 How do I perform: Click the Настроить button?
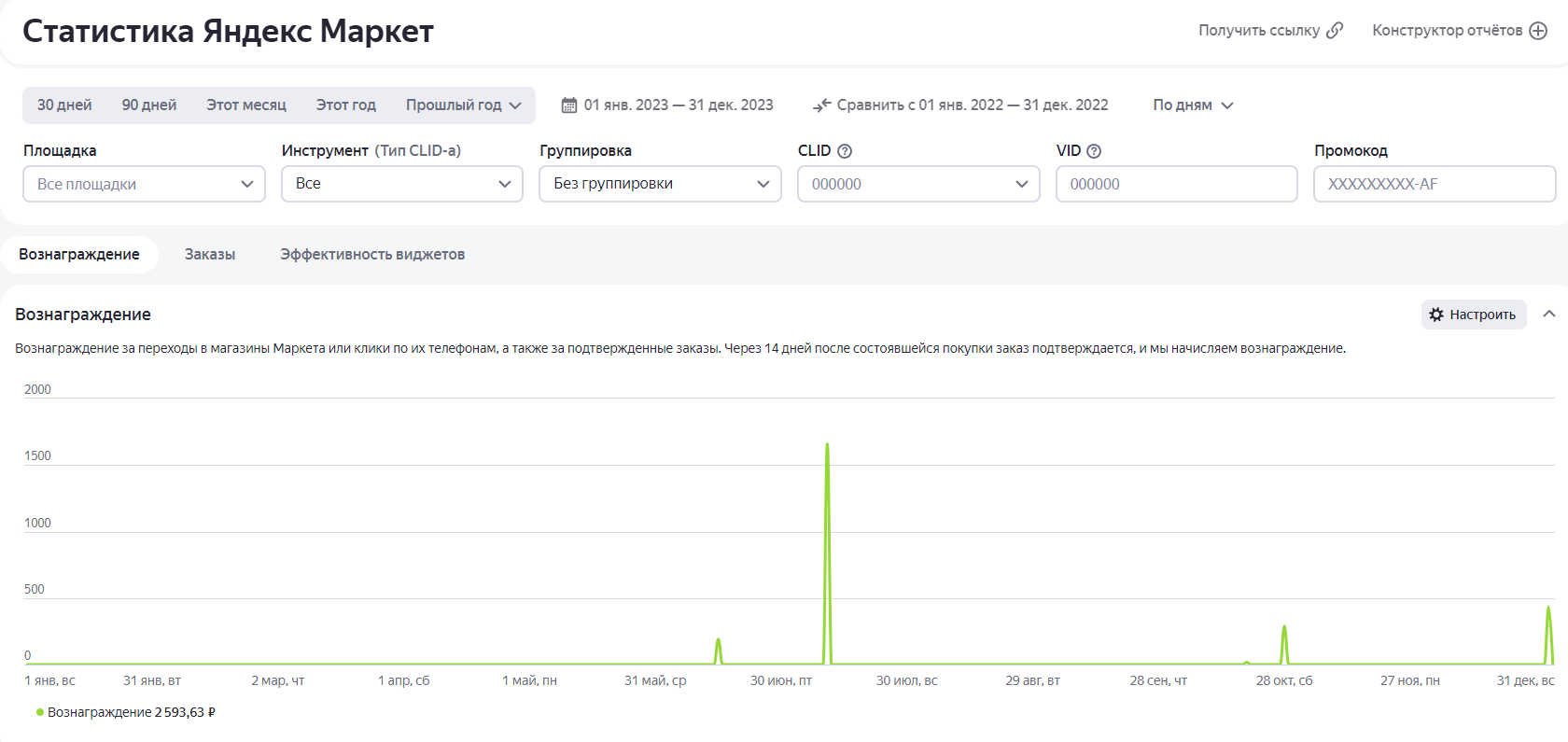click(1474, 315)
